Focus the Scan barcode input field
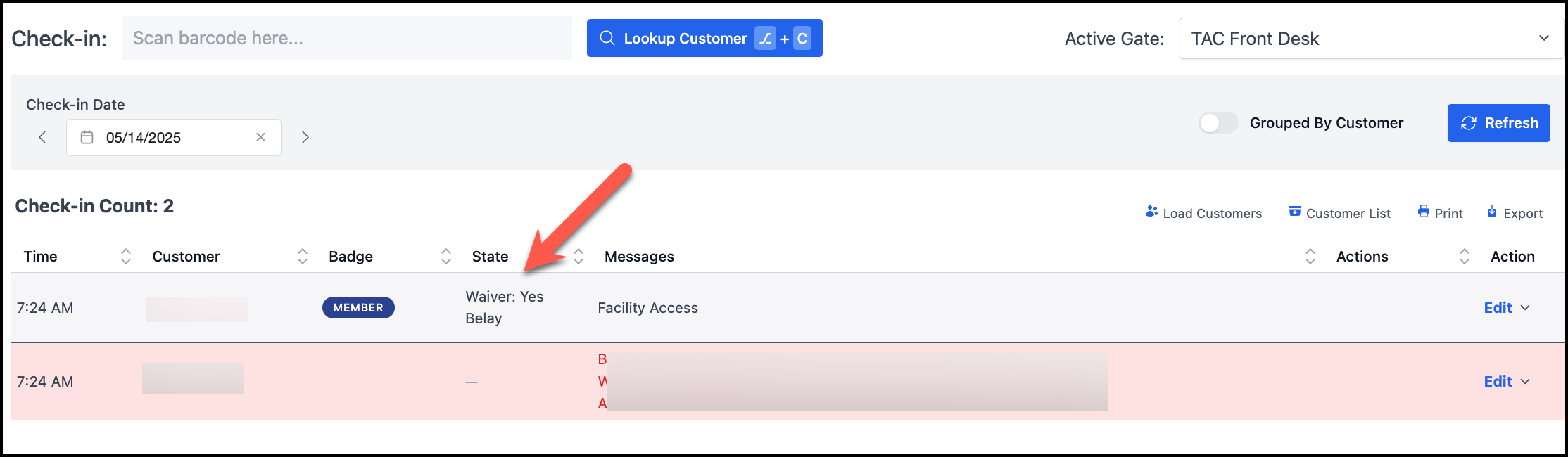 click(346, 38)
